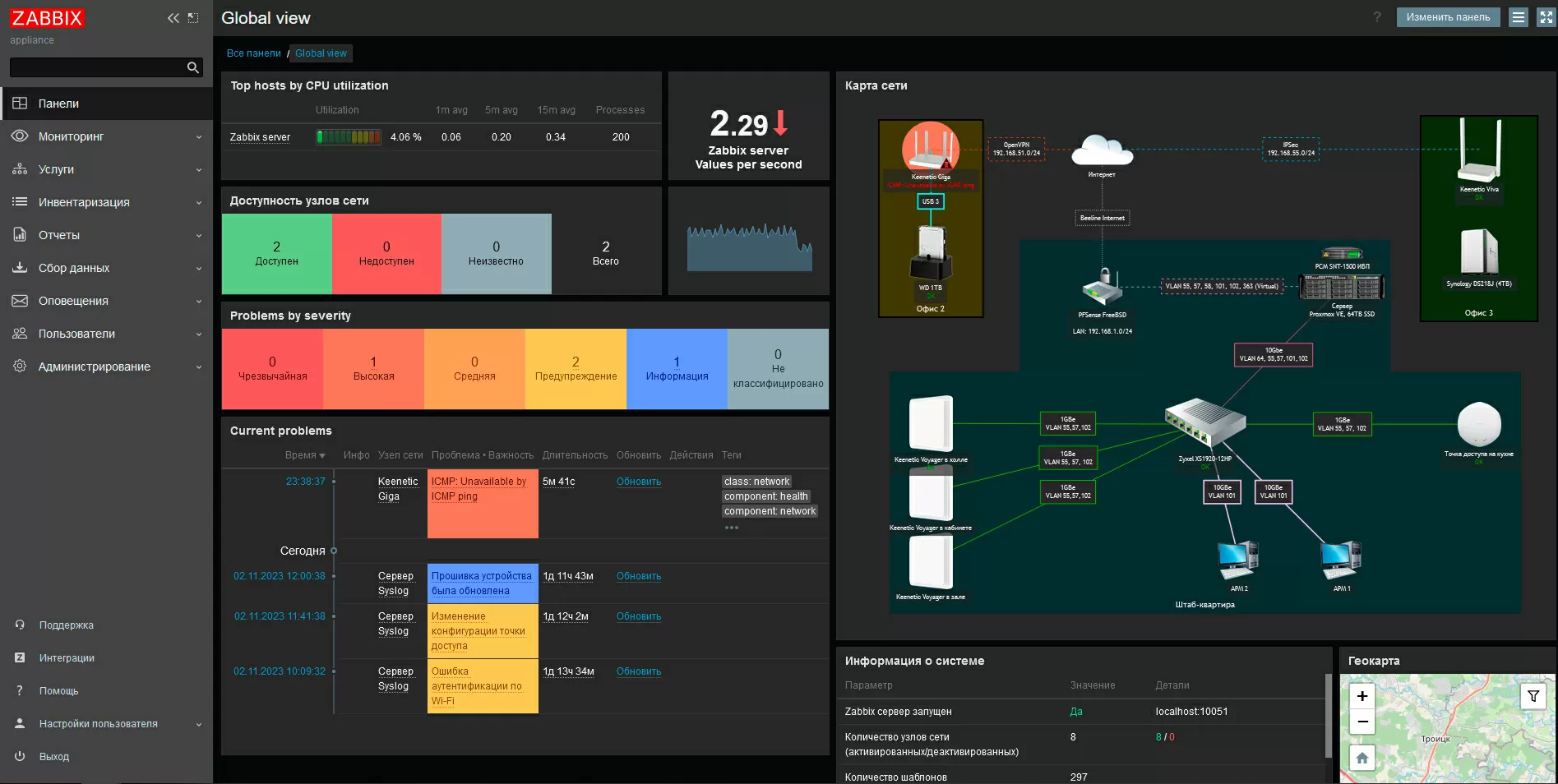Open the Мониторинг menu section
Screen dimensions: 1558x784
(107, 136)
